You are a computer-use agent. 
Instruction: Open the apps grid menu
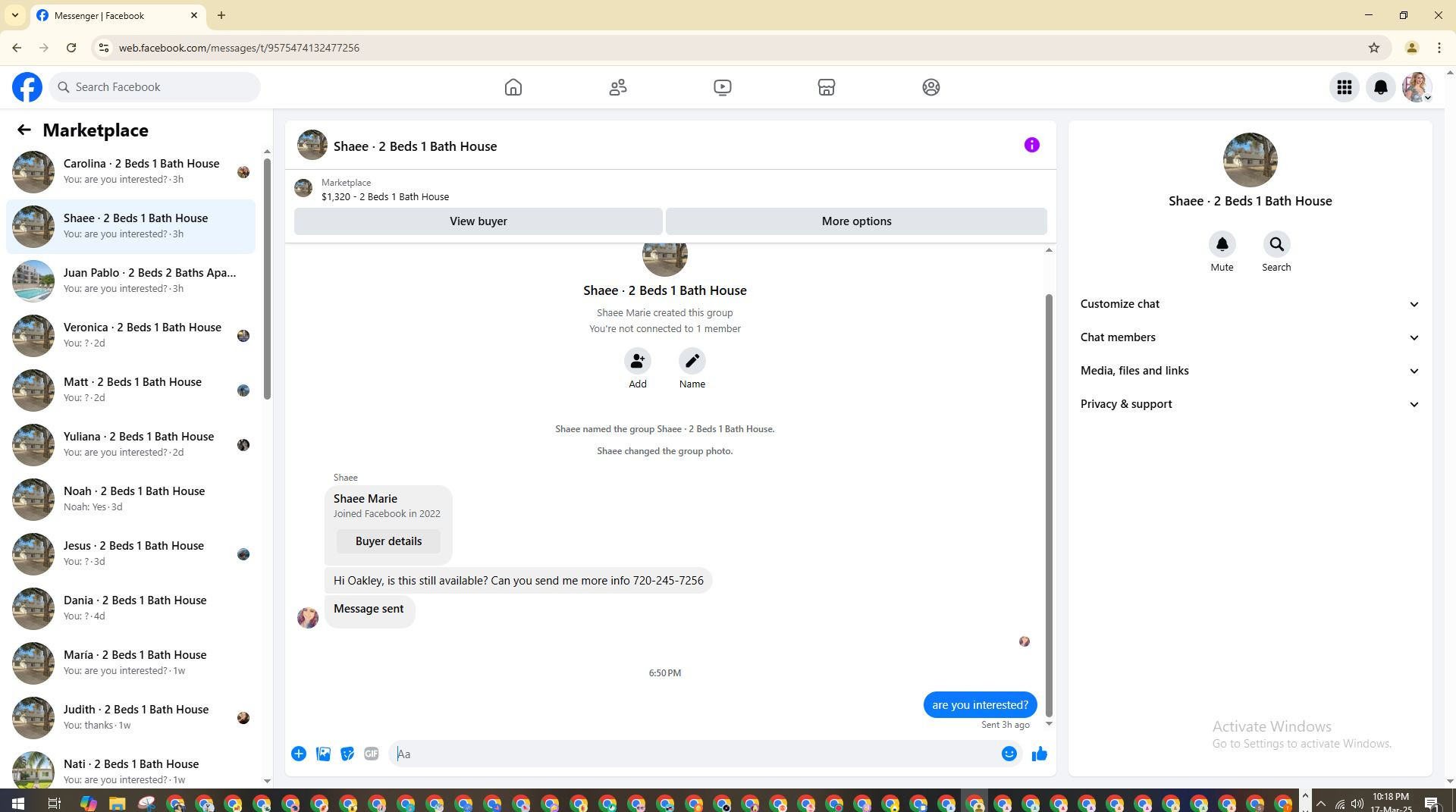coord(1345,87)
